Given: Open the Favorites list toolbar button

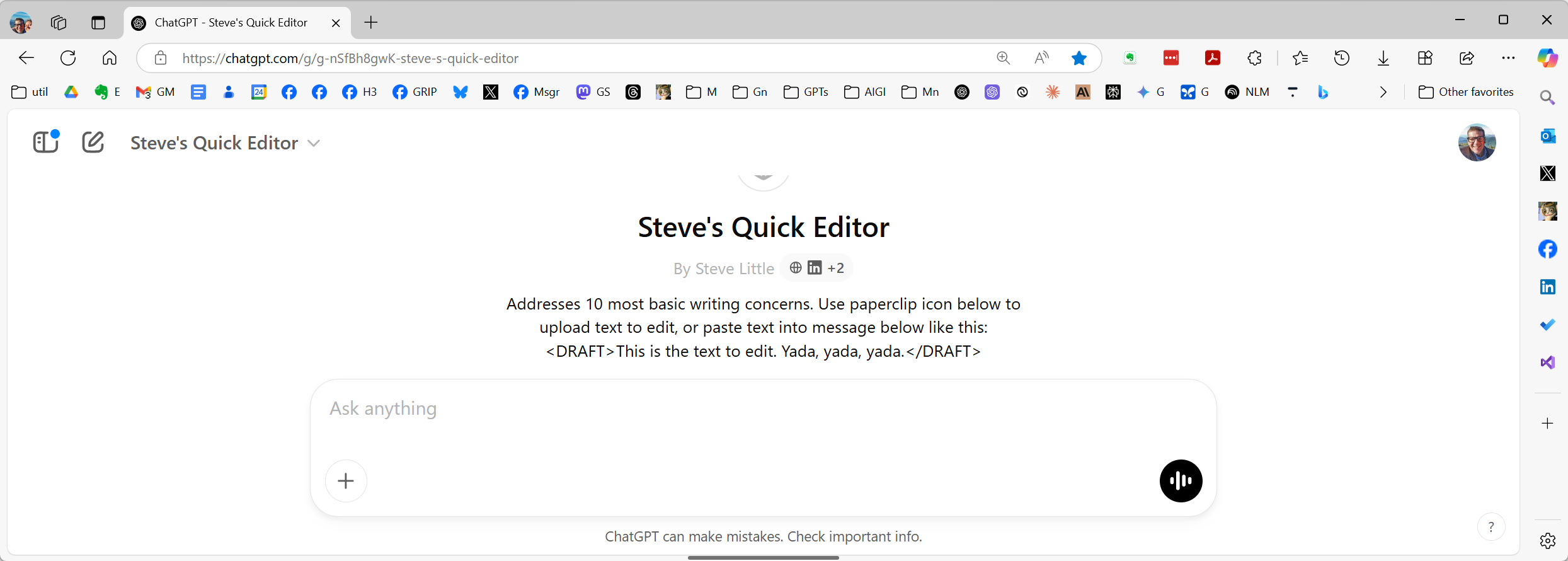Looking at the screenshot, I should (1300, 58).
